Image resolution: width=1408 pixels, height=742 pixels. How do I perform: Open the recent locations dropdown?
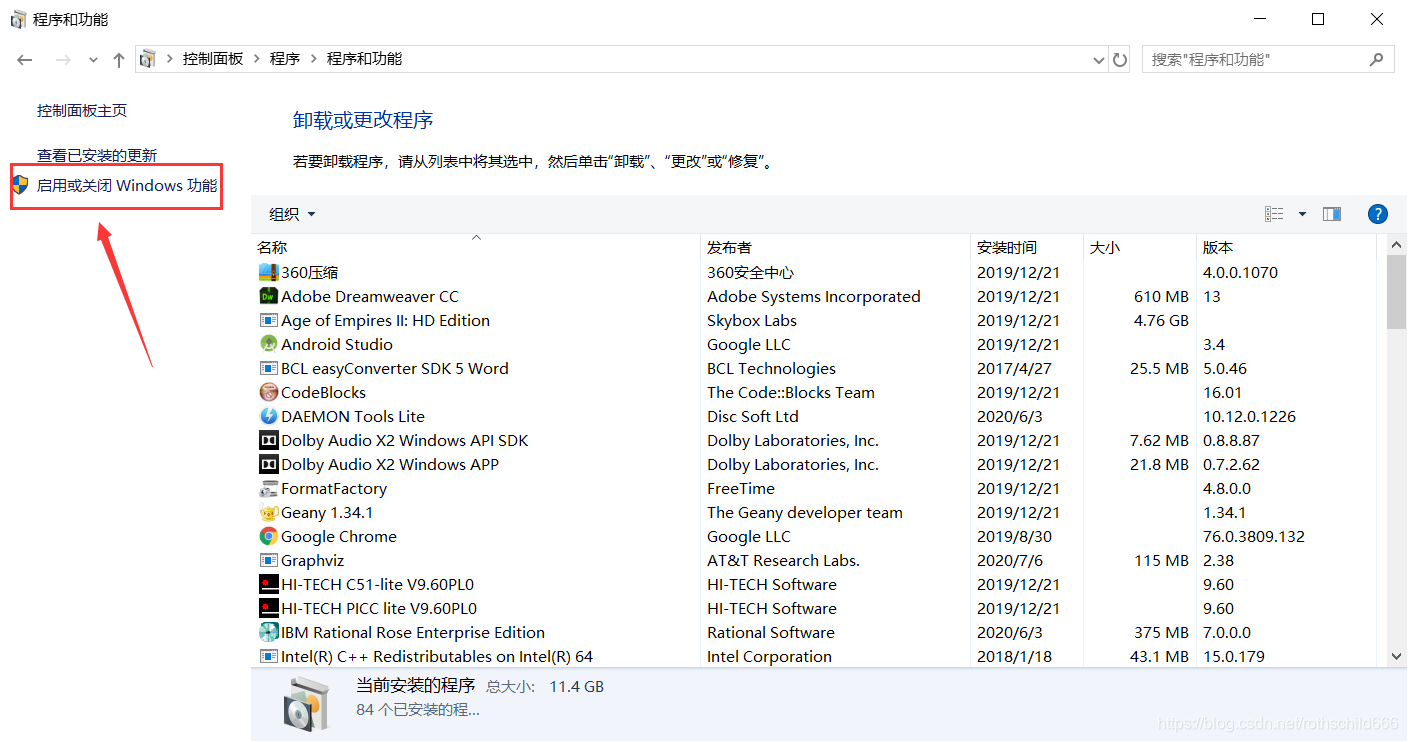[x=93, y=60]
